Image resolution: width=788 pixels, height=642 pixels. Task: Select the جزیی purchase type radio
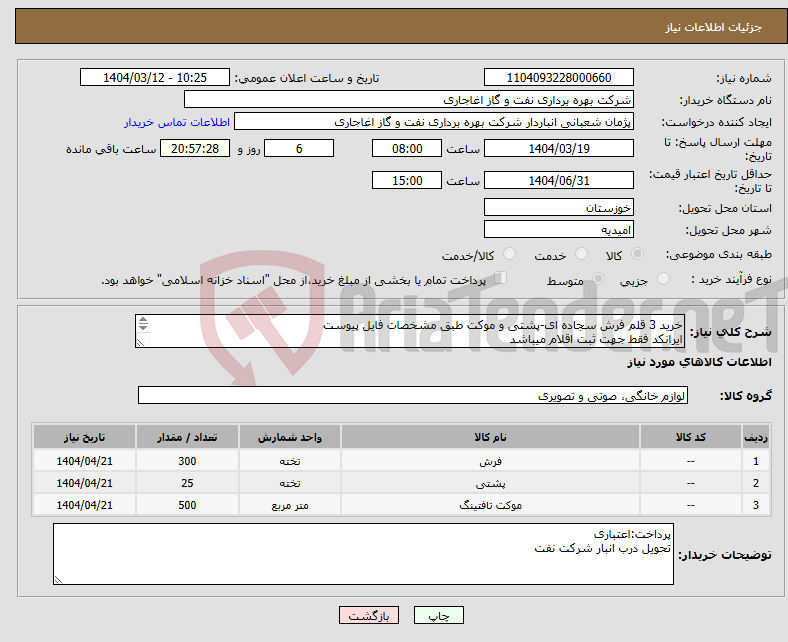pos(663,279)
